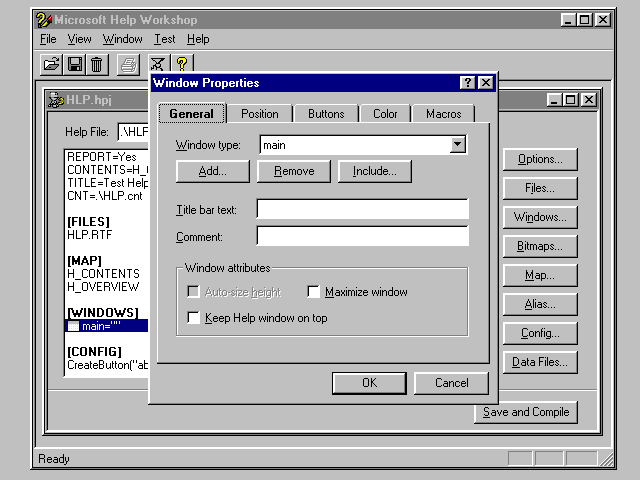
Task: Open the Test menu
Action: tap(164, 39)
